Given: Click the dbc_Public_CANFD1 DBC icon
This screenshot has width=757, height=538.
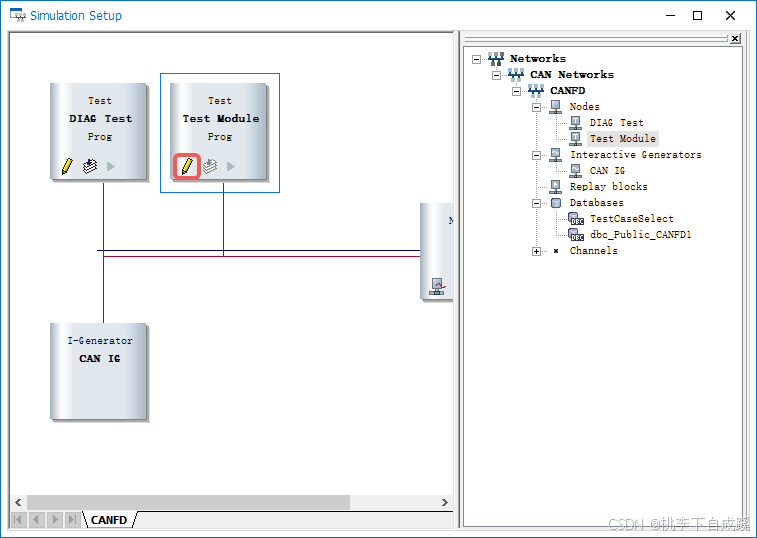Looking at the screenshot, I should (576, 235).
